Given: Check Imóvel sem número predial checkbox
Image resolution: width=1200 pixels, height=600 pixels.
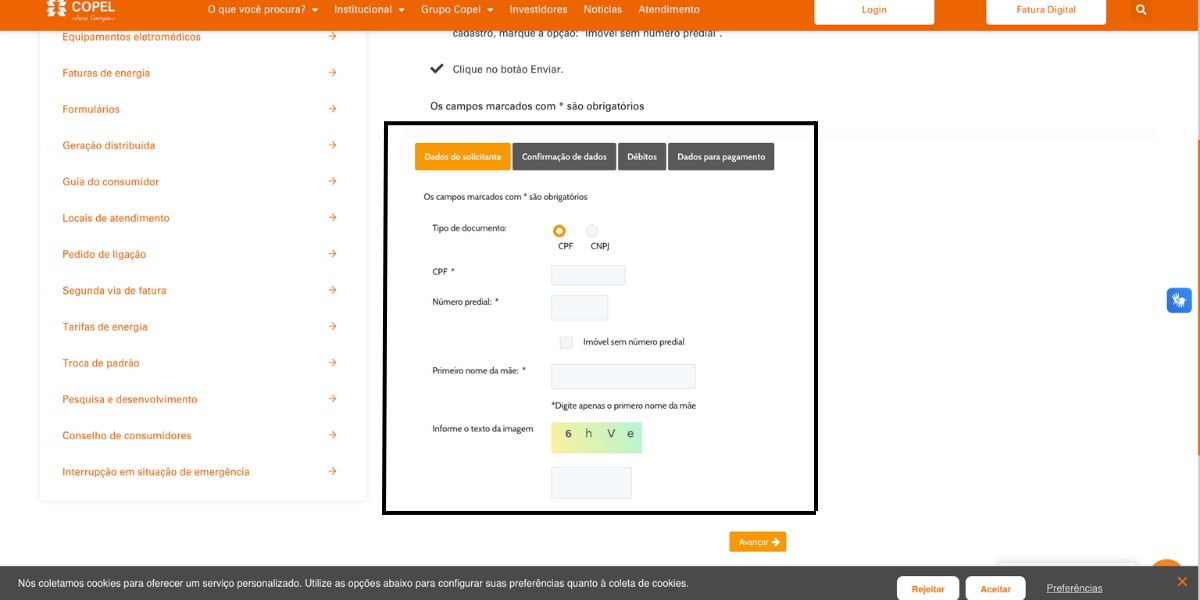Looking at the screenshot, I should [566, 342].
